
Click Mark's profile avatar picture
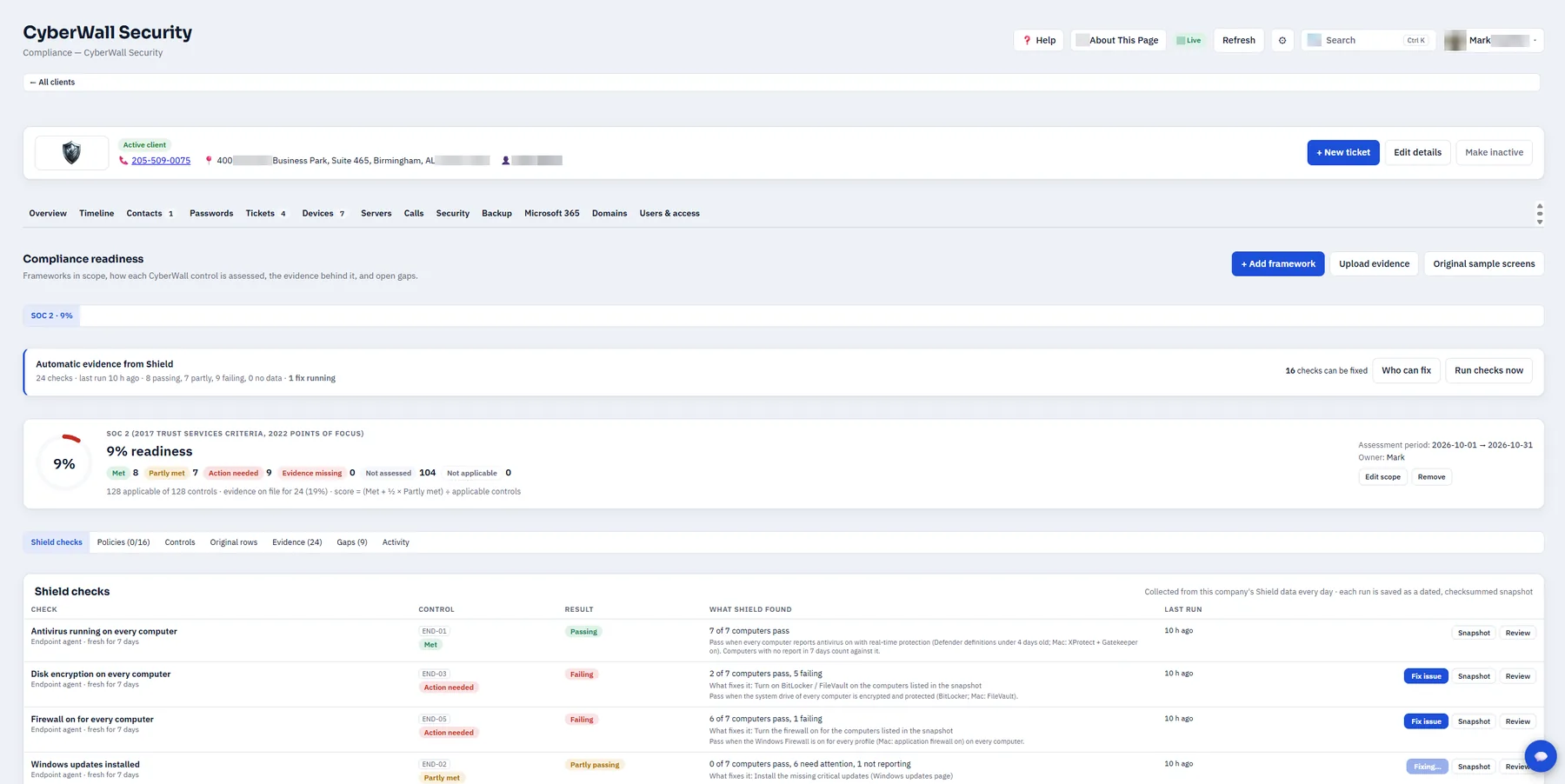click(1455, 41)
